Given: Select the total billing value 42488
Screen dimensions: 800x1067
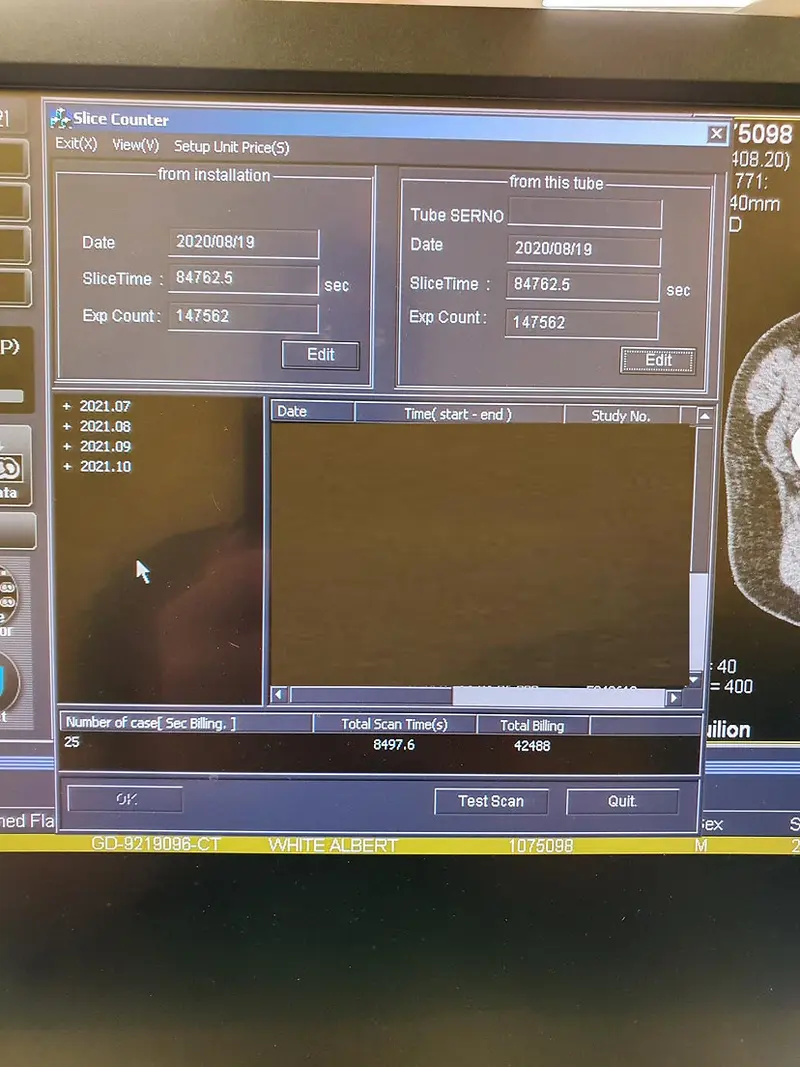Looking at the screenshot, I should click(532, 746).
